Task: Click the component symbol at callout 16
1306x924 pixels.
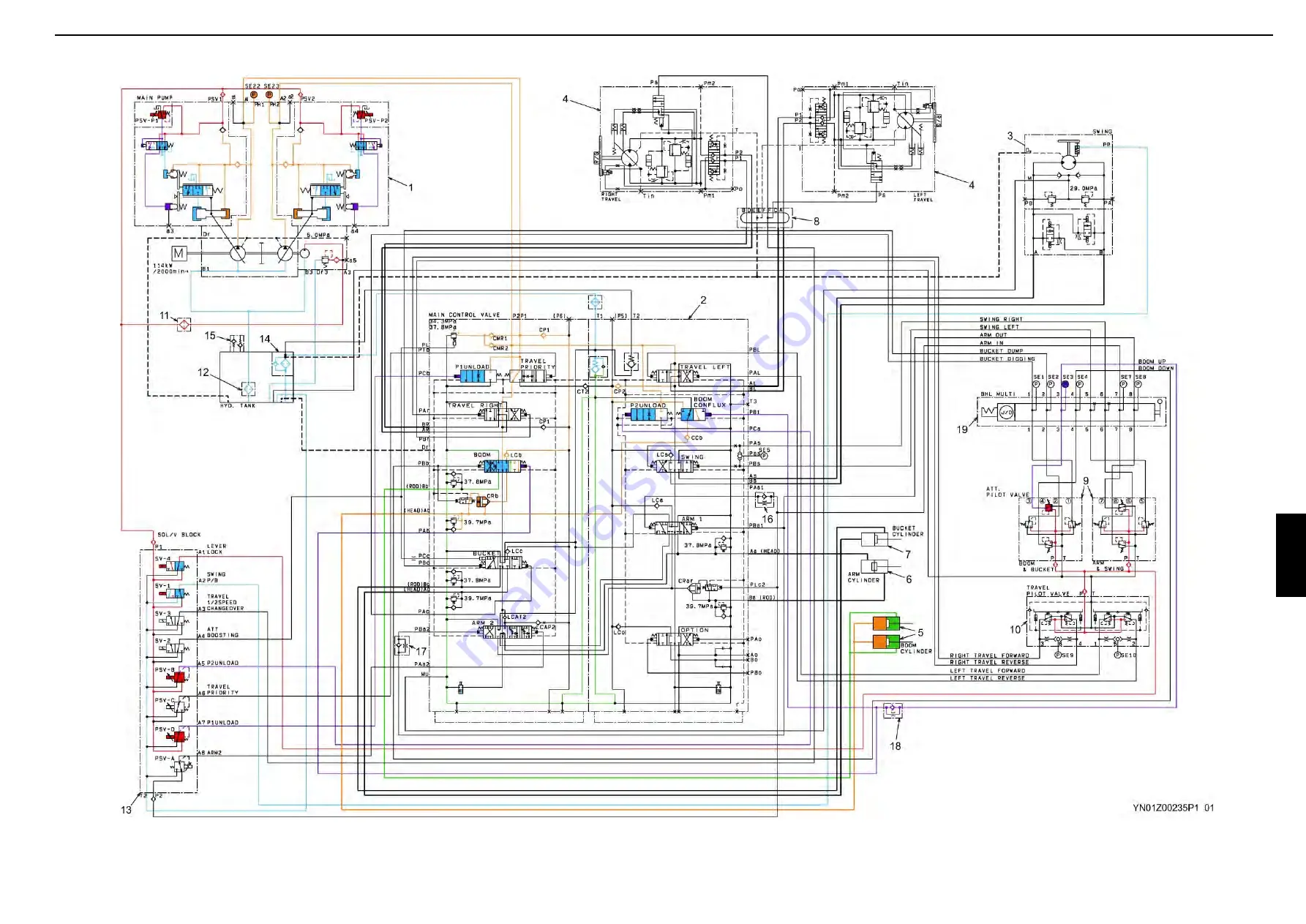Action: pyautogui.click(x=764, y=500)
